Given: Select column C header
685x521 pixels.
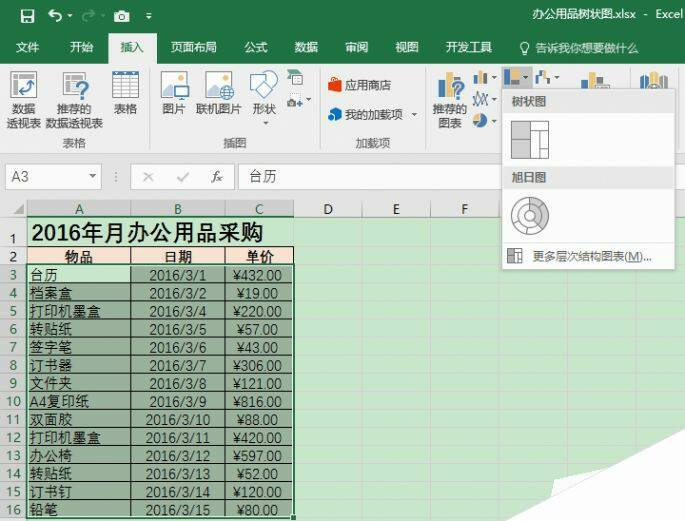Looking at the screenshot, I should [x=259, y=209].
